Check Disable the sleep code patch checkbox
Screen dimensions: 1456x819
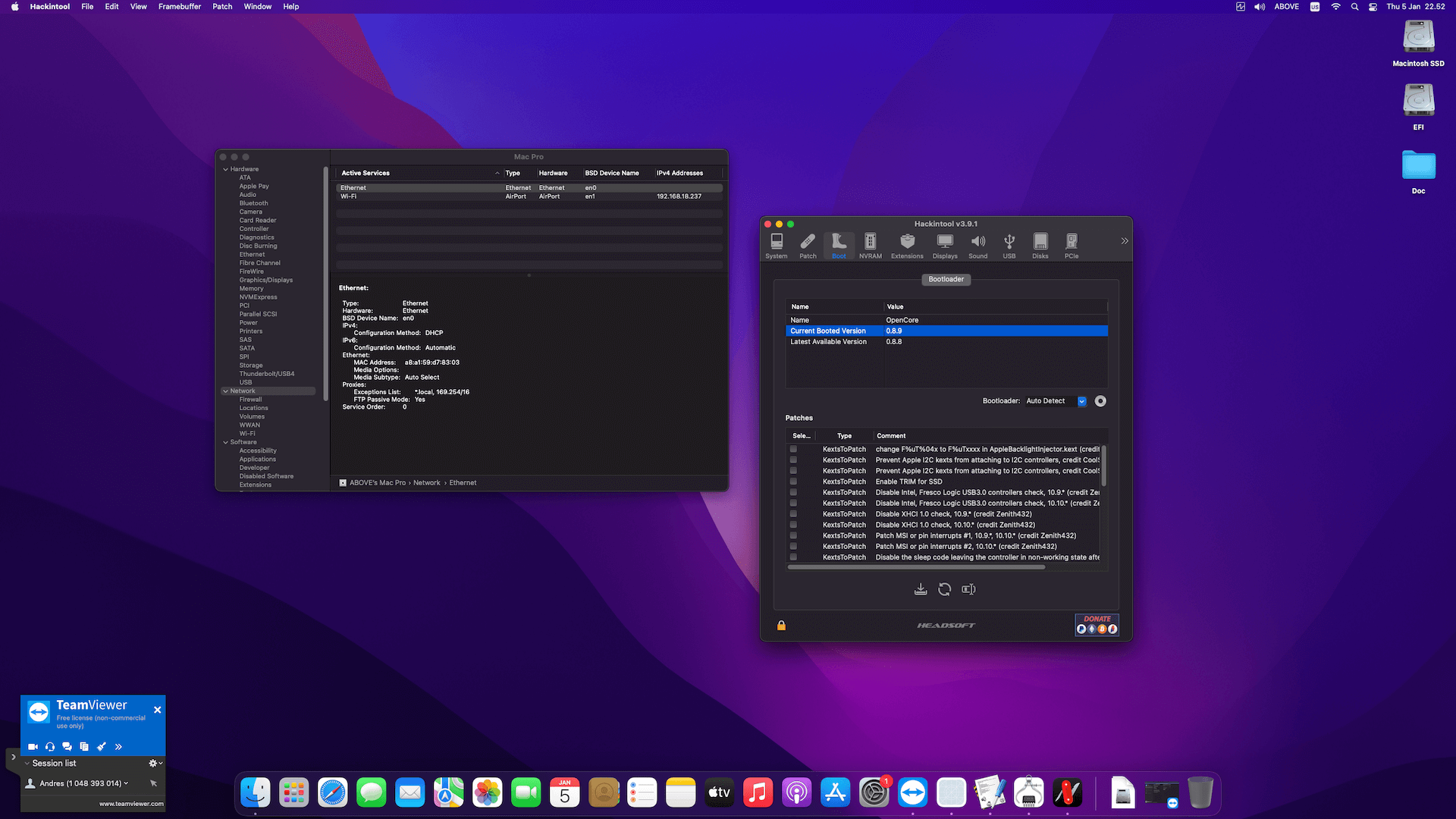tap(793, 557)
